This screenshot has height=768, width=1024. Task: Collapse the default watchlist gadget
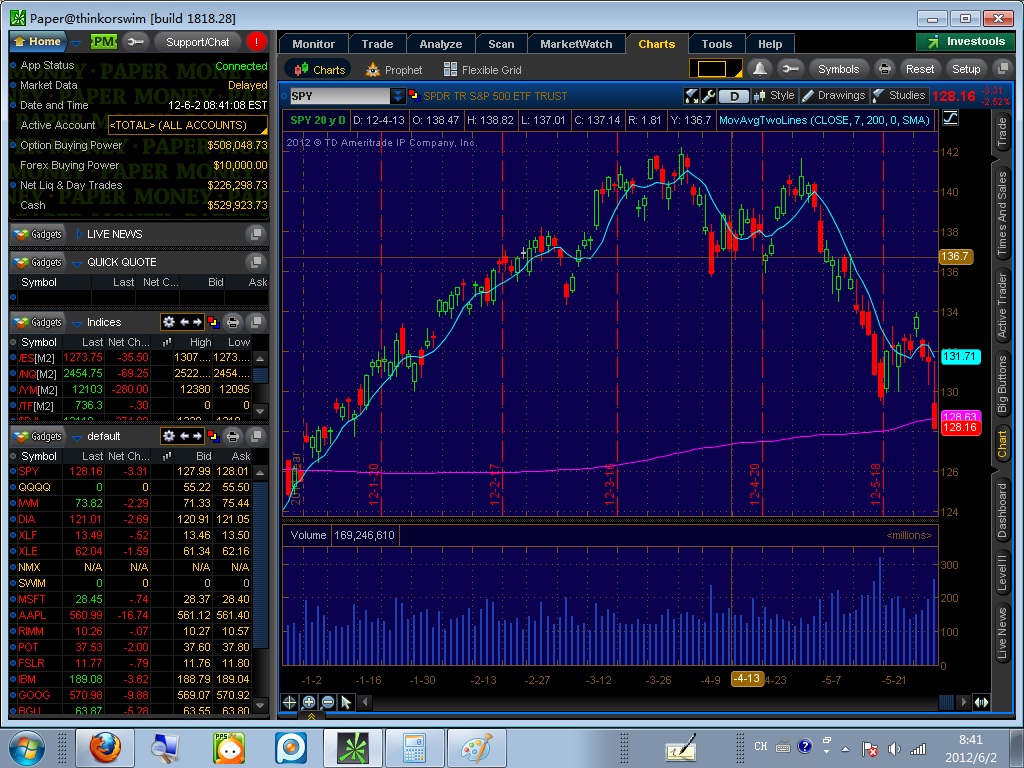click(x=79, y=436)
